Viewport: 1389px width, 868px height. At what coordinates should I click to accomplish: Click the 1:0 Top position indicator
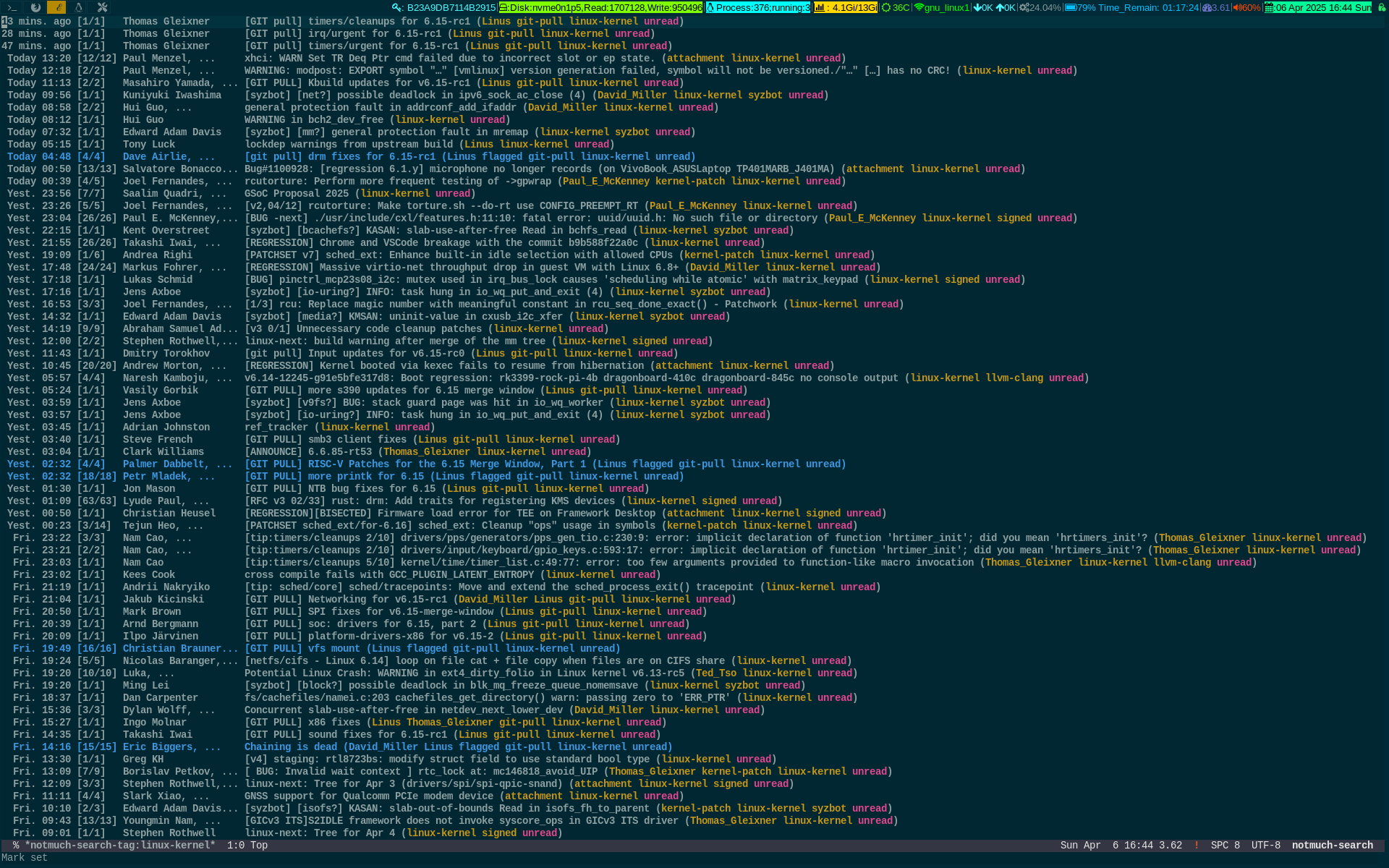click(x=247, y=845)
